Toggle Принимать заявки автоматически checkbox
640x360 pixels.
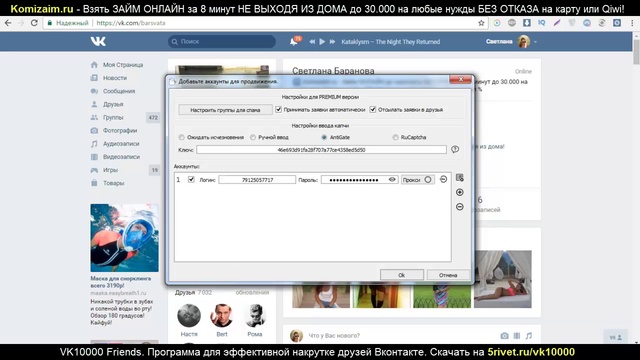278,109
